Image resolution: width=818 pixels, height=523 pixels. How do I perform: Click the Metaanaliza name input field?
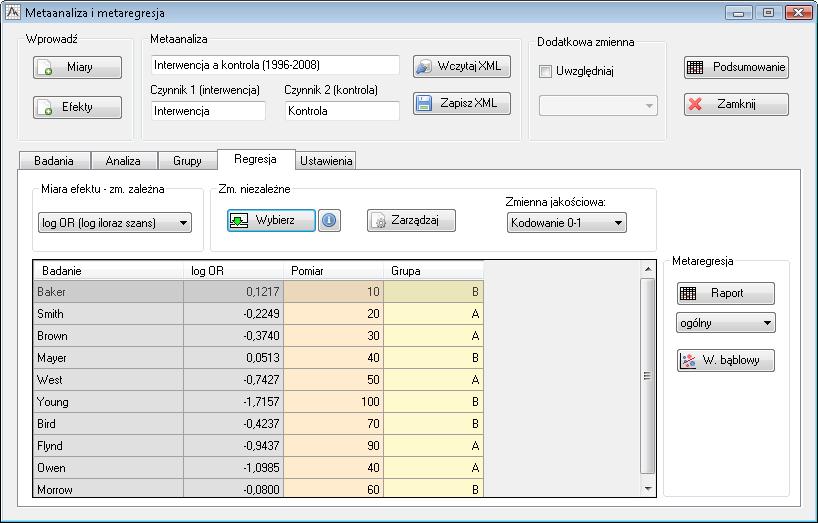[x=275, y=65]
